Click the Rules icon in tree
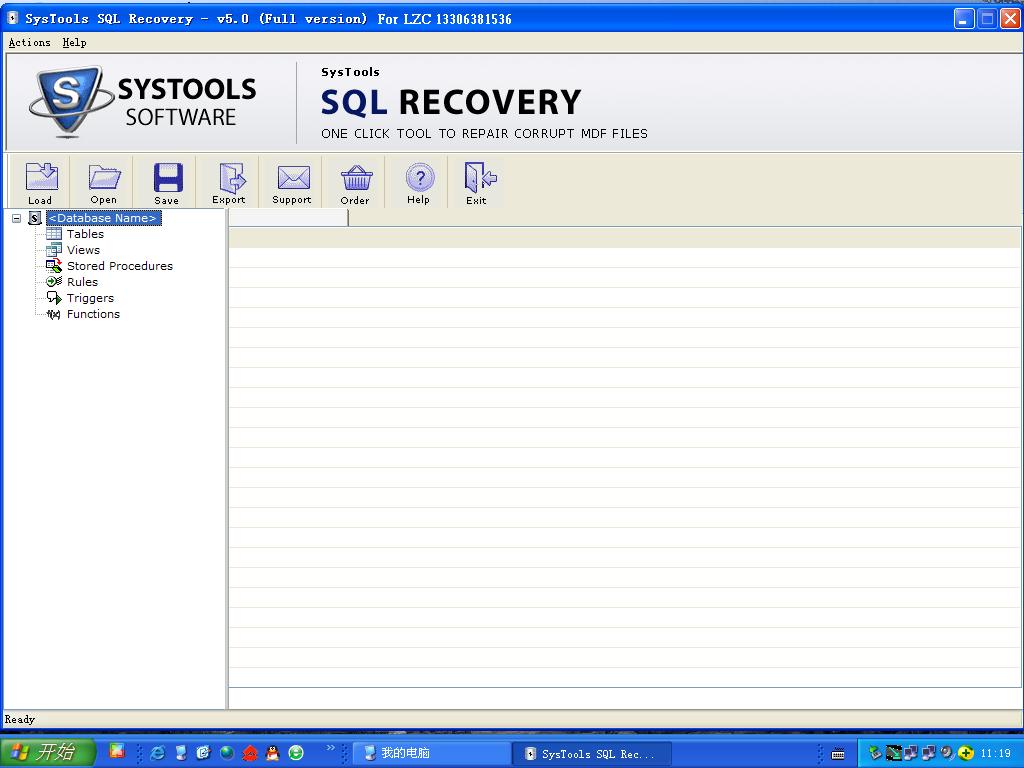This screenshot has width=1024, height=768. [54, 281]
